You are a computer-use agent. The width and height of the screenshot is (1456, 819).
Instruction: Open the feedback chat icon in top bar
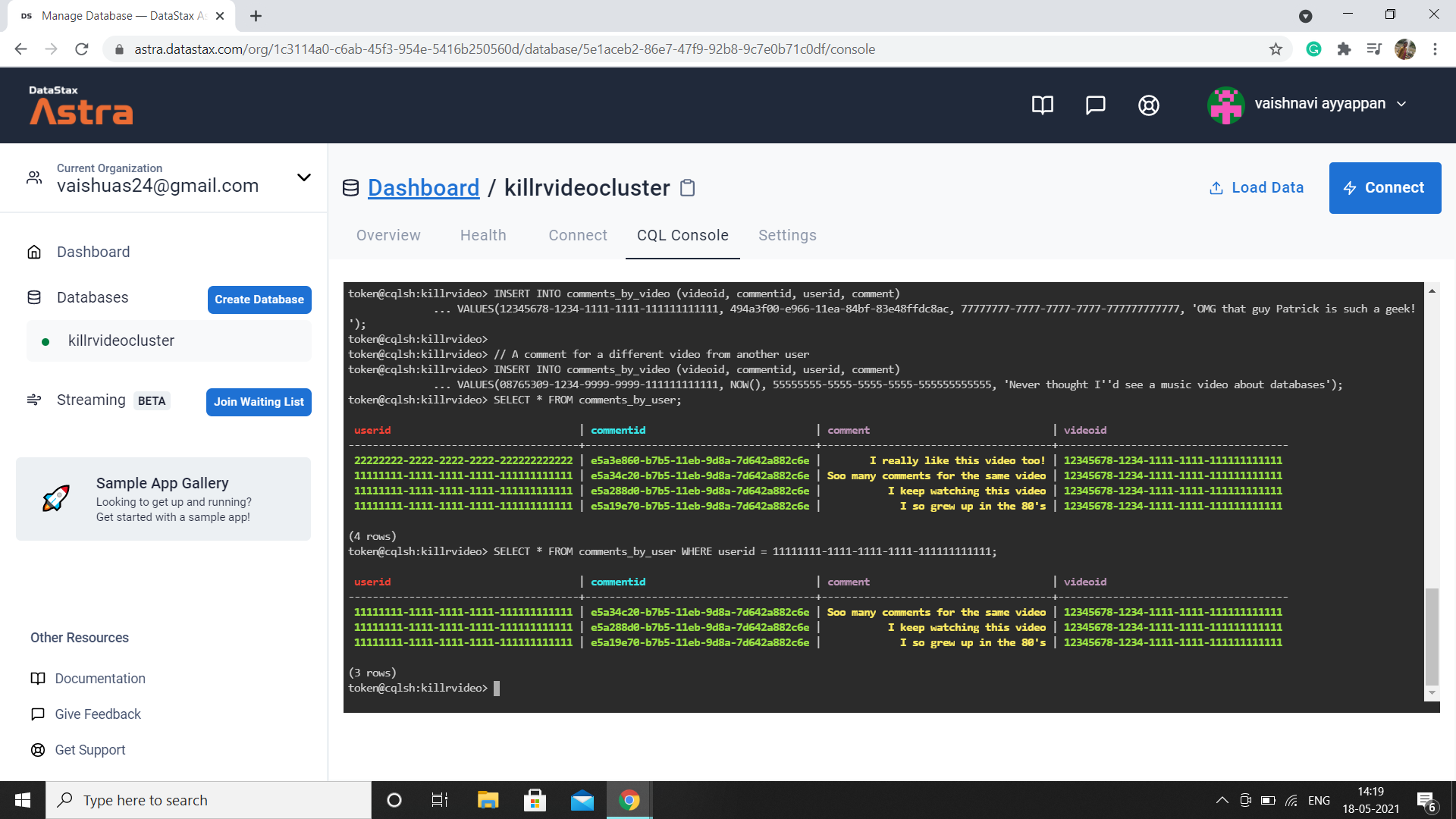coord(1095,105)
